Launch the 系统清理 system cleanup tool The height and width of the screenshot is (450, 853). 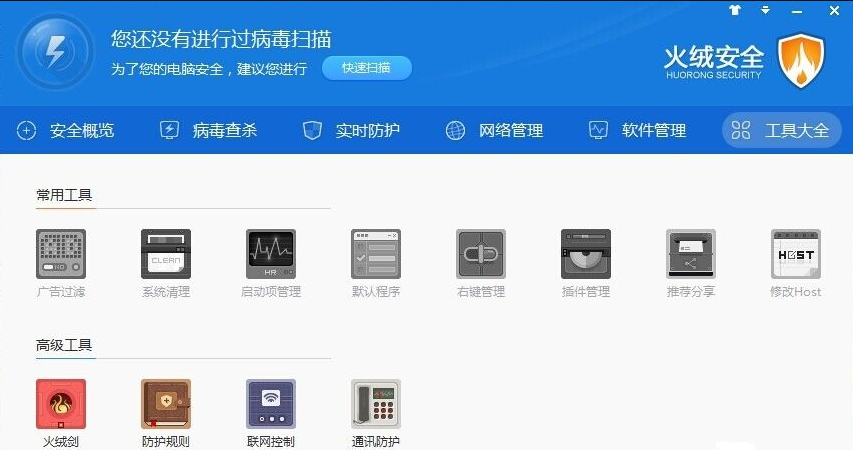166,254
